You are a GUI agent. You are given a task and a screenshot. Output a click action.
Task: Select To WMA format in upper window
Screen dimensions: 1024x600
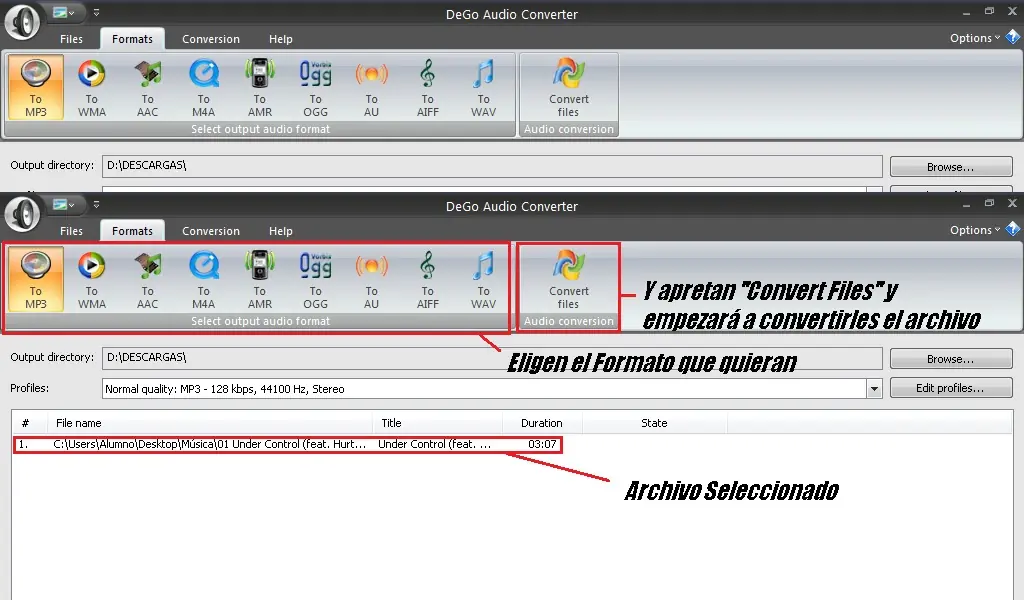tap(91, 87)
